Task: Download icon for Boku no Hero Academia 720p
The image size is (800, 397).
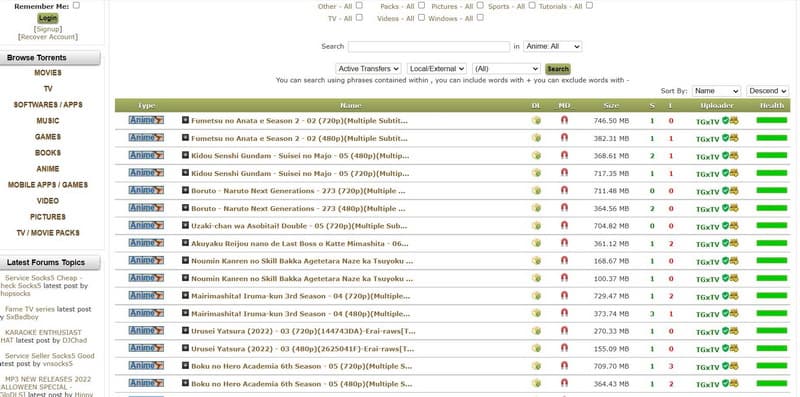Action: point(536,366)
